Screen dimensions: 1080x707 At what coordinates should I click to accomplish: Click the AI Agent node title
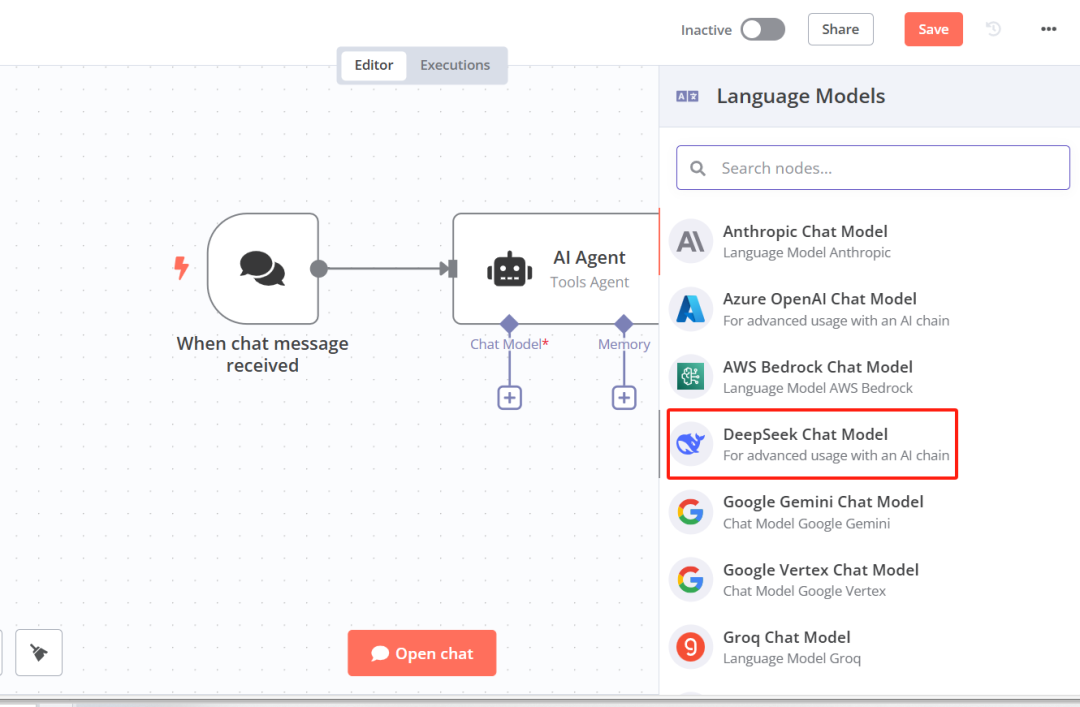tap(589, 257)
